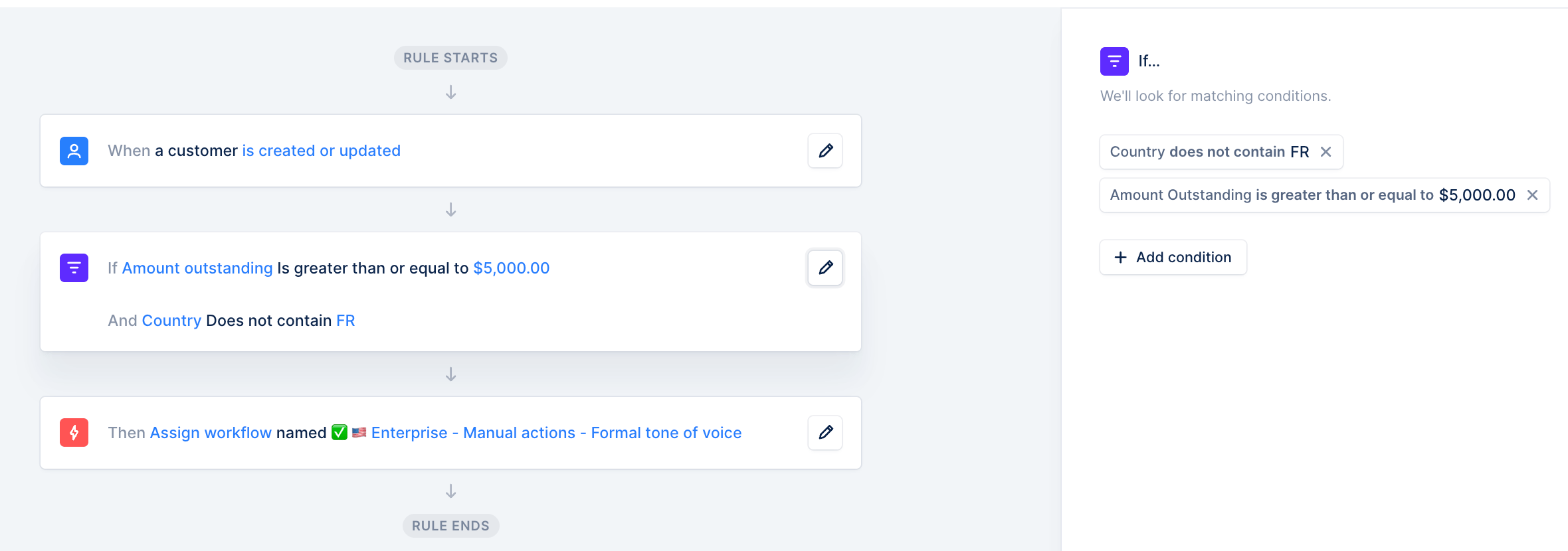This screenshot has height=551, width=1568.
Task: Click the purple filter icon in condition card
Action: pos(74,268)
